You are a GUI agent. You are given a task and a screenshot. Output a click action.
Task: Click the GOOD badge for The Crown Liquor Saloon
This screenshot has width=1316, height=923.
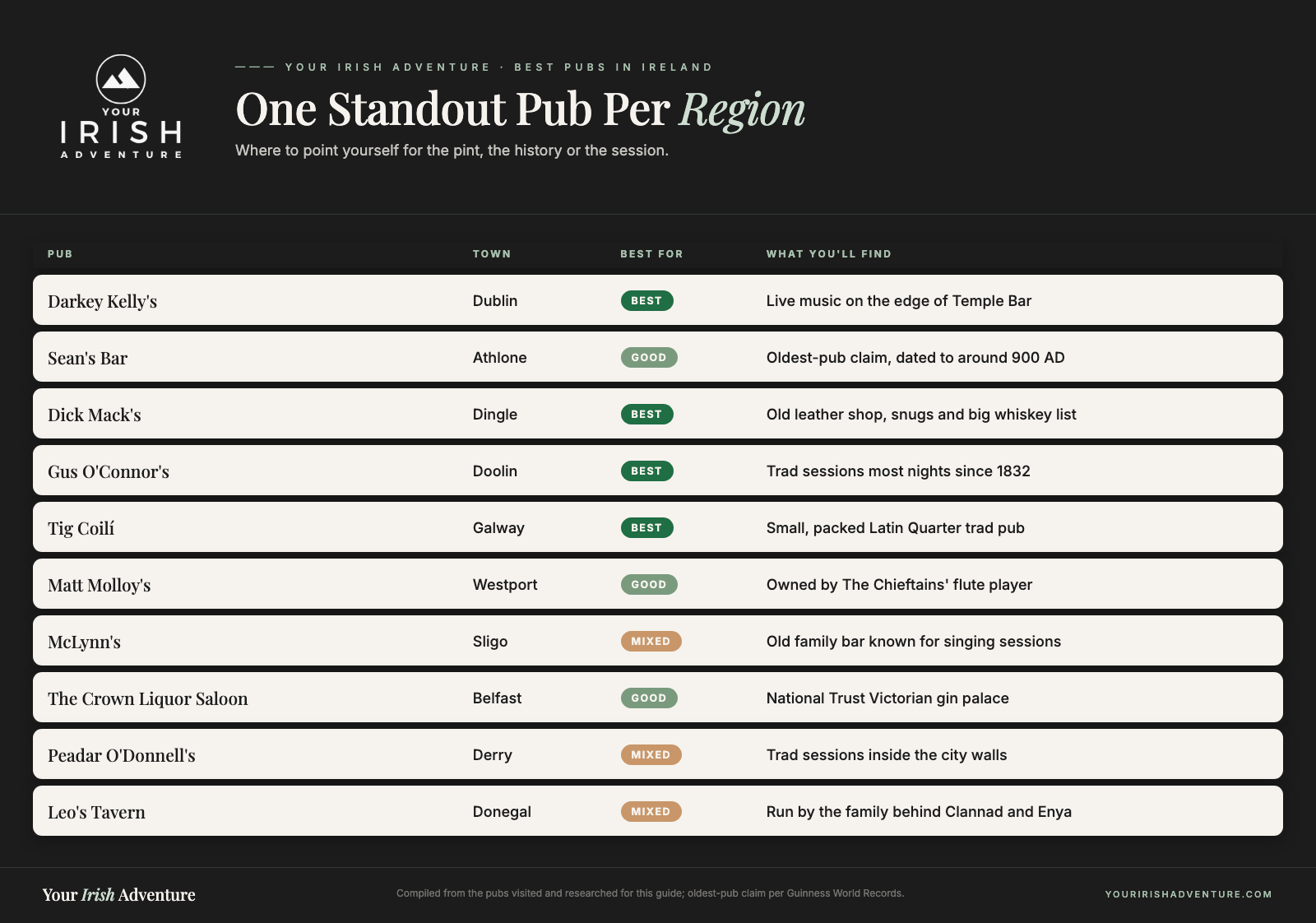(649, 698)
